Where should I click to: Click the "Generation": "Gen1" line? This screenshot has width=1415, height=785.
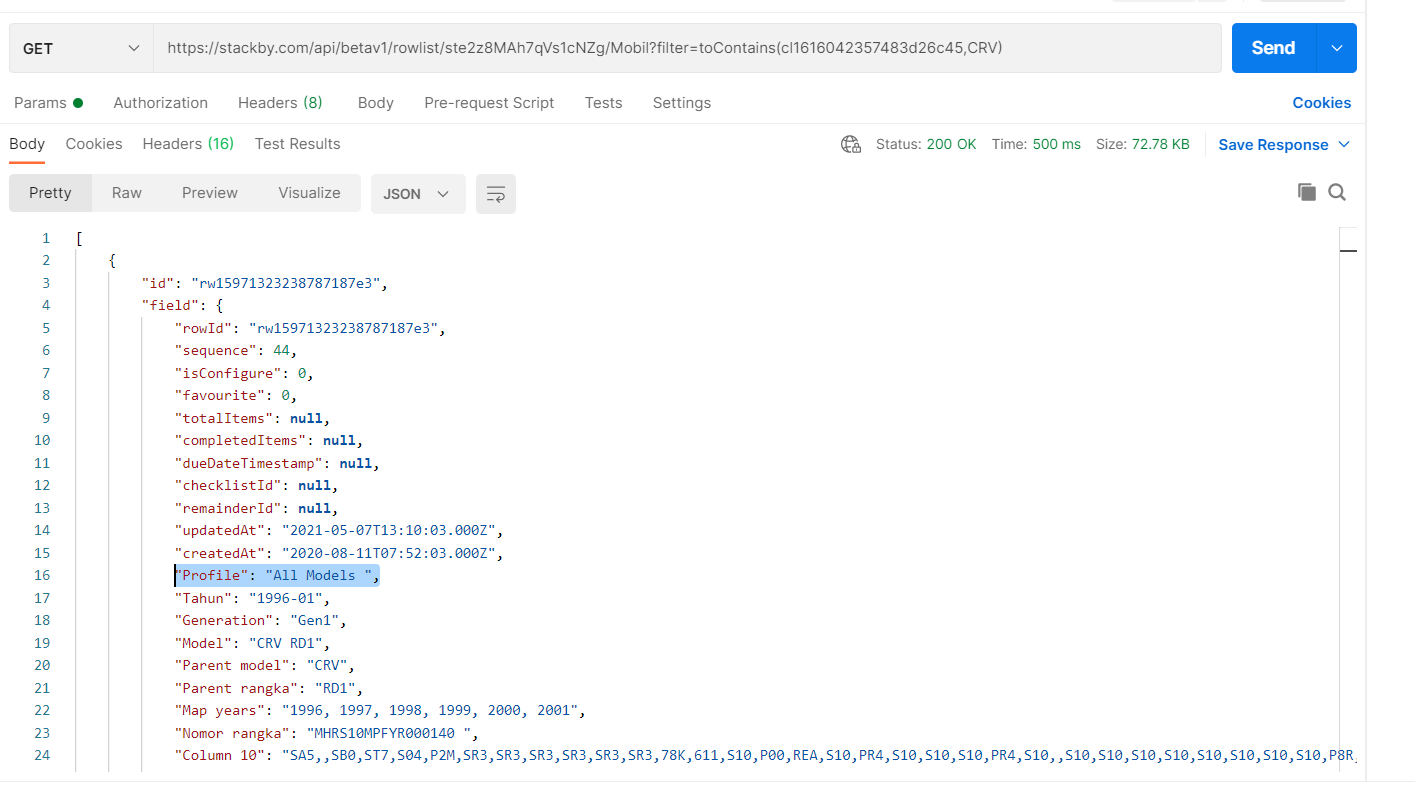click(260, 621)
